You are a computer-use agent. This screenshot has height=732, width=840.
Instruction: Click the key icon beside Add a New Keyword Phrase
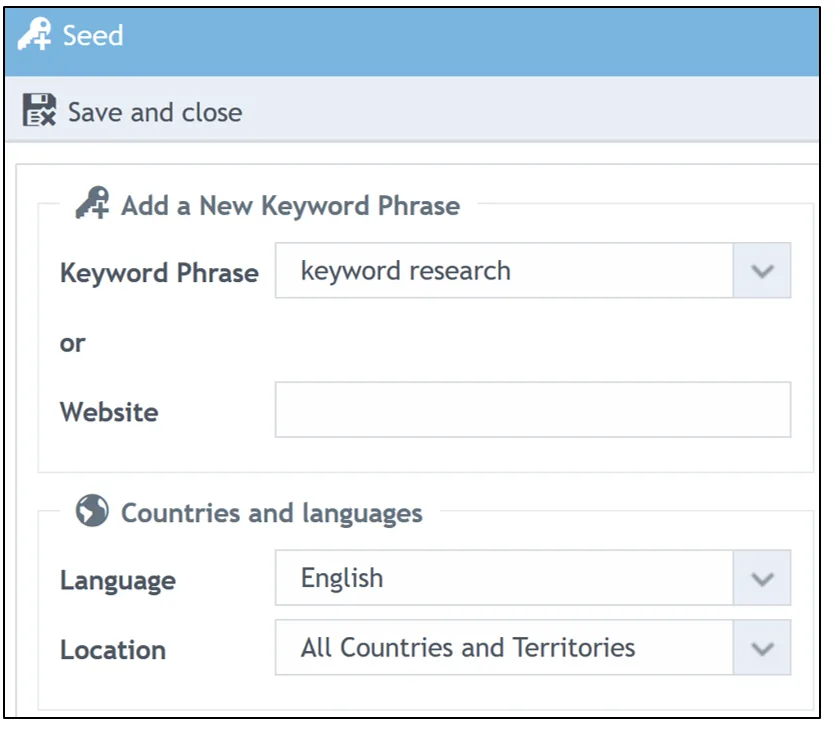[92, 204]
